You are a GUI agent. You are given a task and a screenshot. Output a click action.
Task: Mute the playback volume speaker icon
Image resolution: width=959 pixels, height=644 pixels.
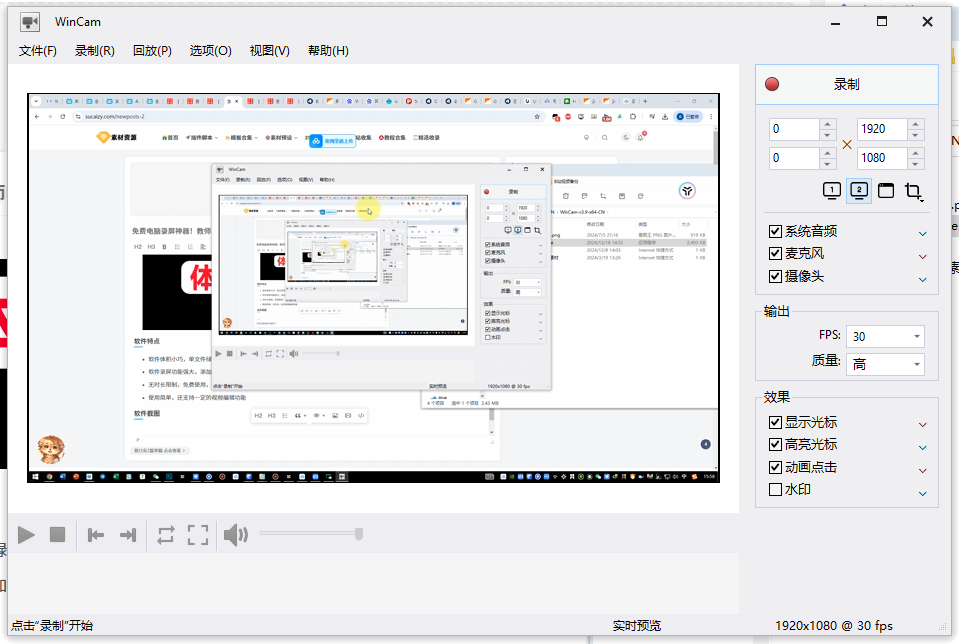click(x=236, y=534)
